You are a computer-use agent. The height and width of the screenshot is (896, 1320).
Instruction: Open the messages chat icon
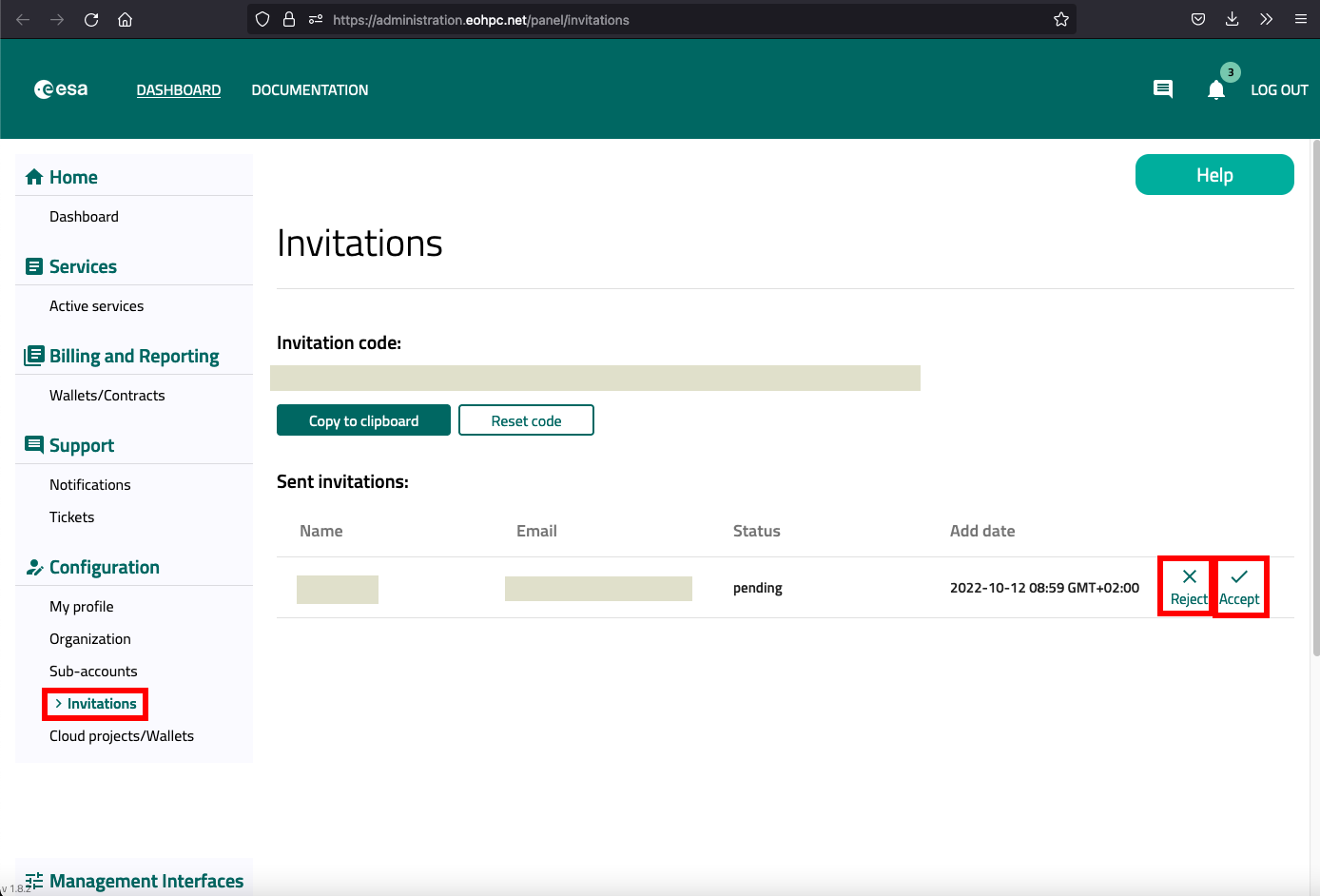(x=1162, y=89)
